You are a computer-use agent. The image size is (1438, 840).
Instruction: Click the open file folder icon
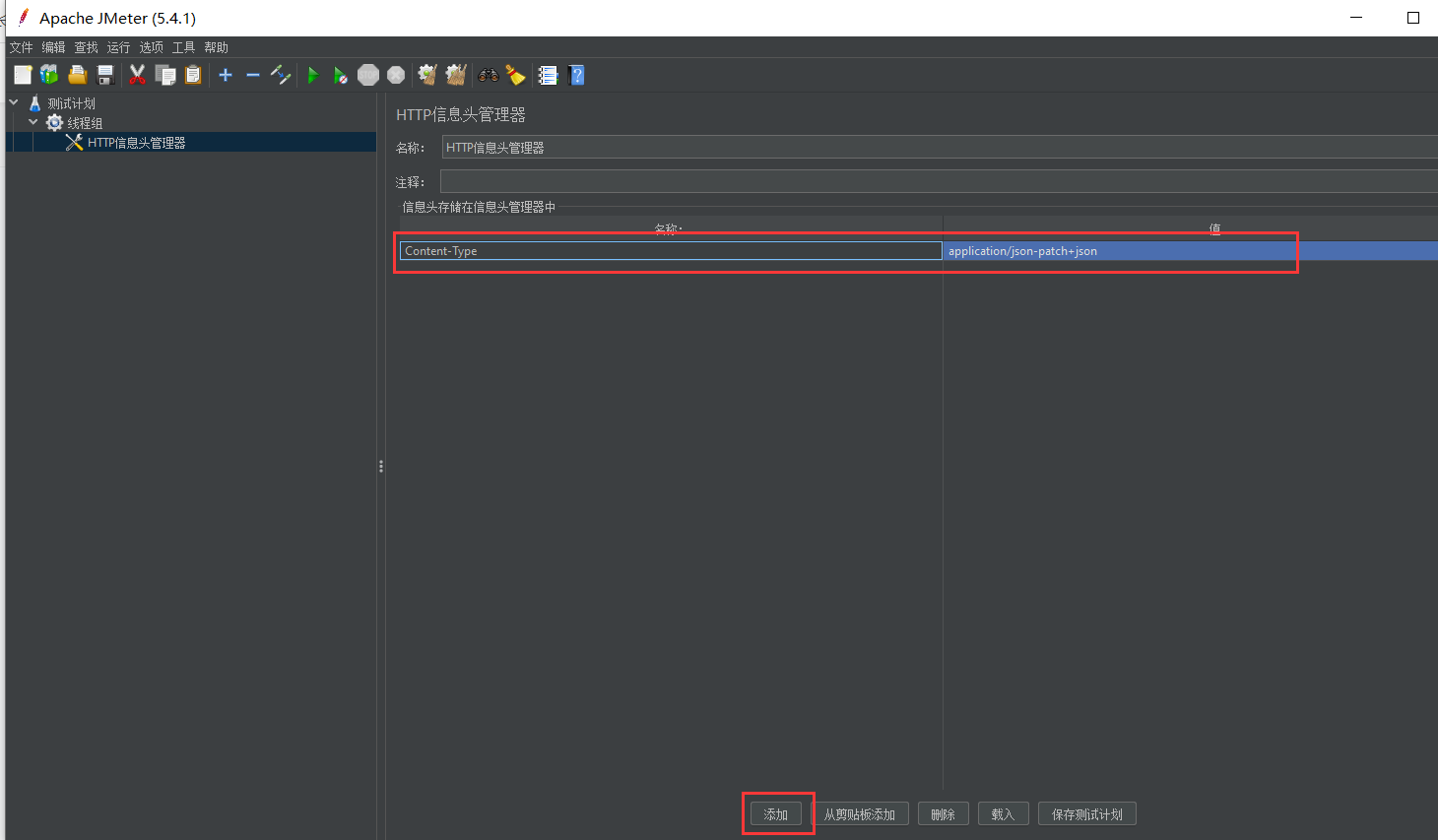point(78,75)
